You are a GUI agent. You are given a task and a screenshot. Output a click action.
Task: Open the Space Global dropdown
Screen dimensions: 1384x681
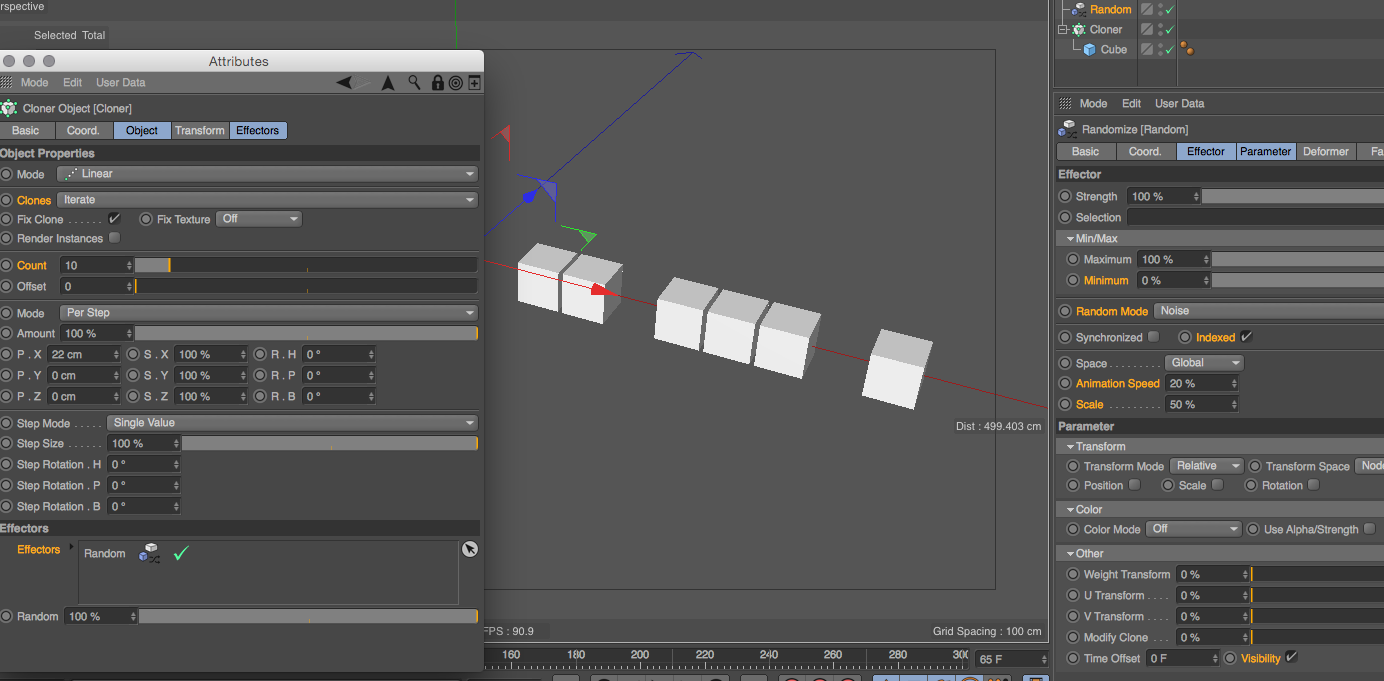[1204, 363]
